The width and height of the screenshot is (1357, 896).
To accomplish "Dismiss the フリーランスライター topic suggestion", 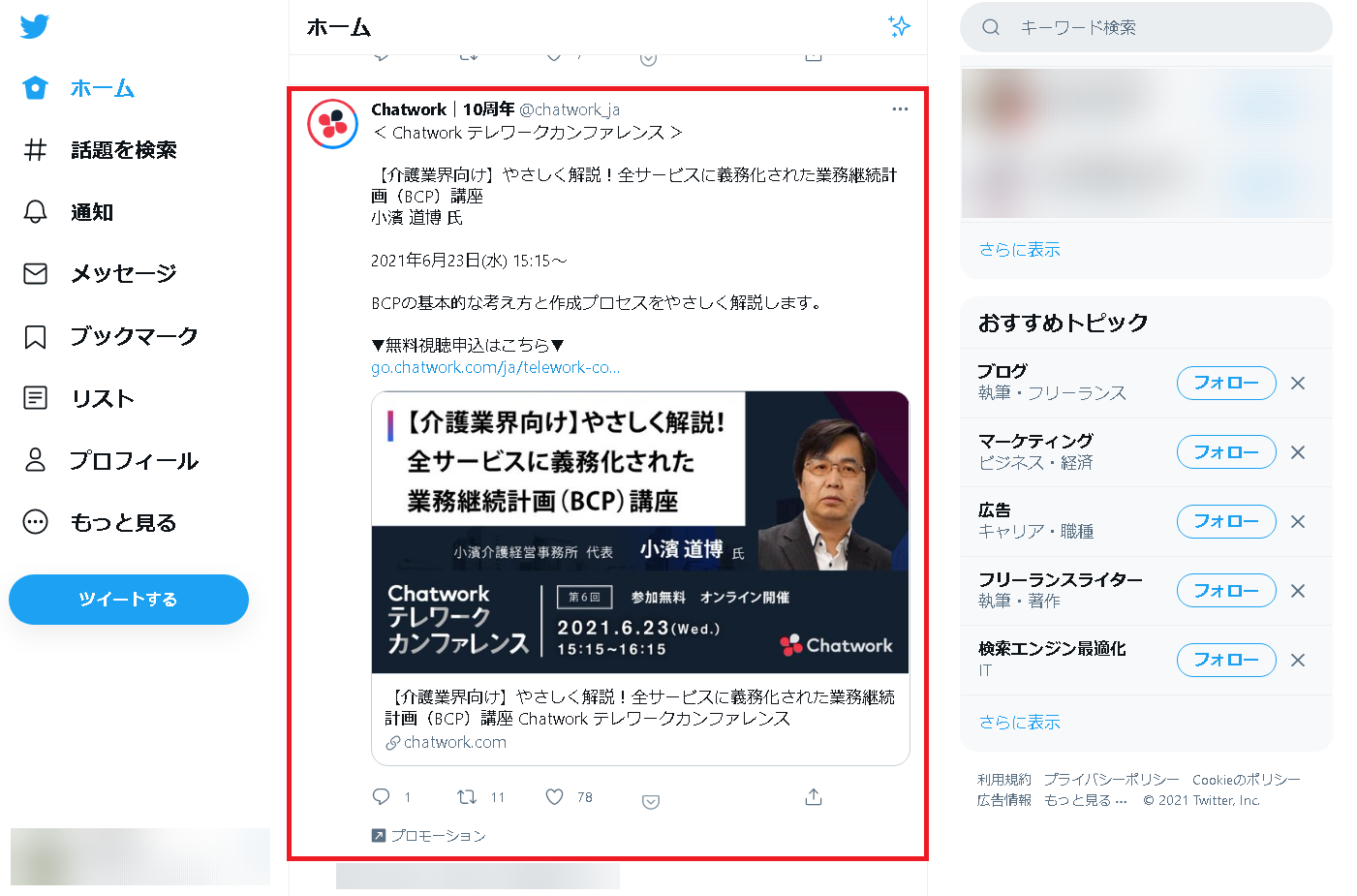I will coord(1298,591).
